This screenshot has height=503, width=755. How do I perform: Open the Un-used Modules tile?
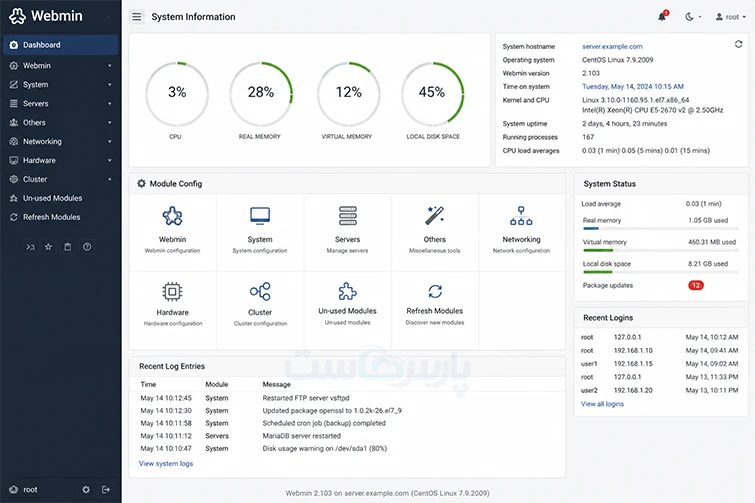pyautogui.click(x=348, y=310)
